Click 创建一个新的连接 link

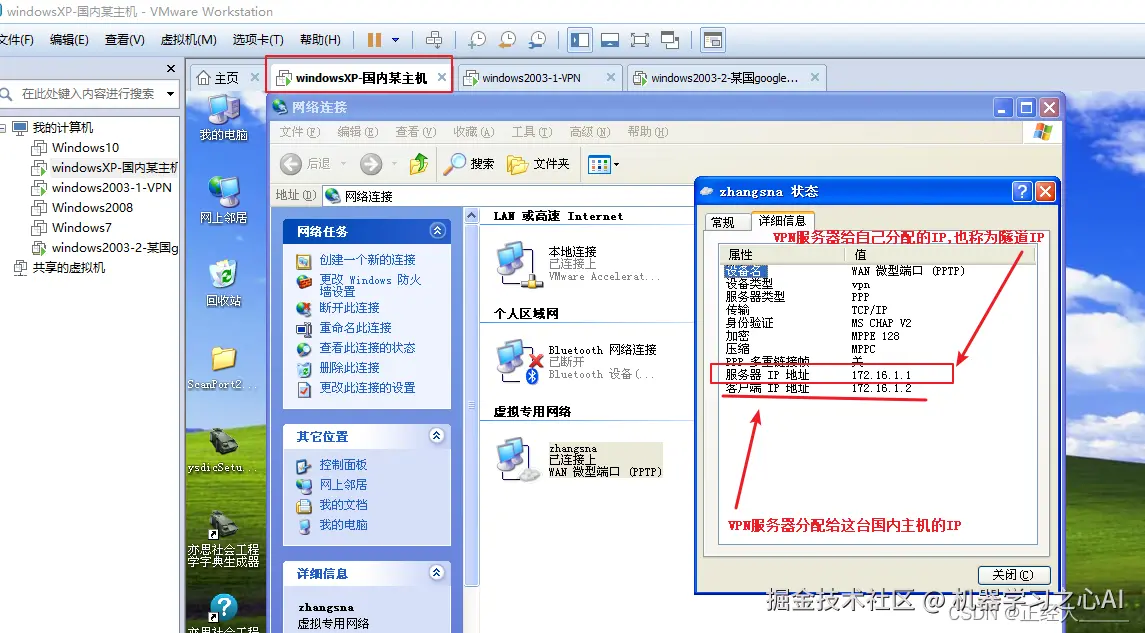tap(367, 260)
